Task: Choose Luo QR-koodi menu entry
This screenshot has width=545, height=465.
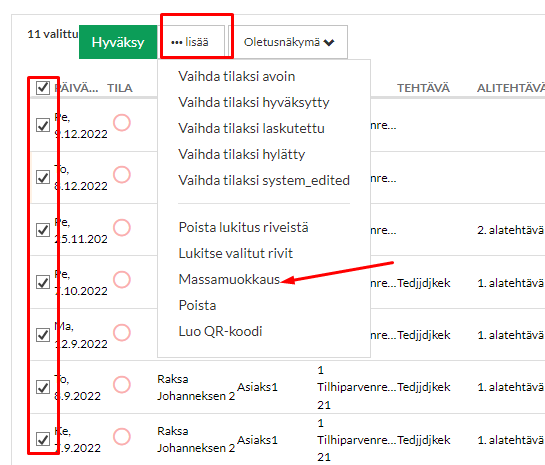Action: [x=220, y=332]
